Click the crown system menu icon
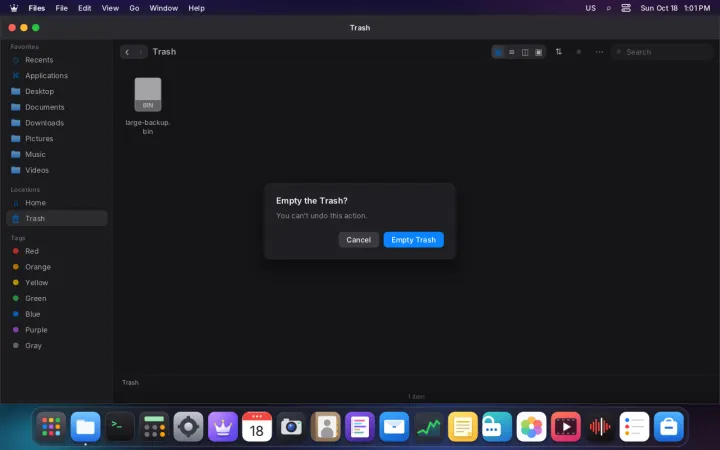 (x=14, y=8)
